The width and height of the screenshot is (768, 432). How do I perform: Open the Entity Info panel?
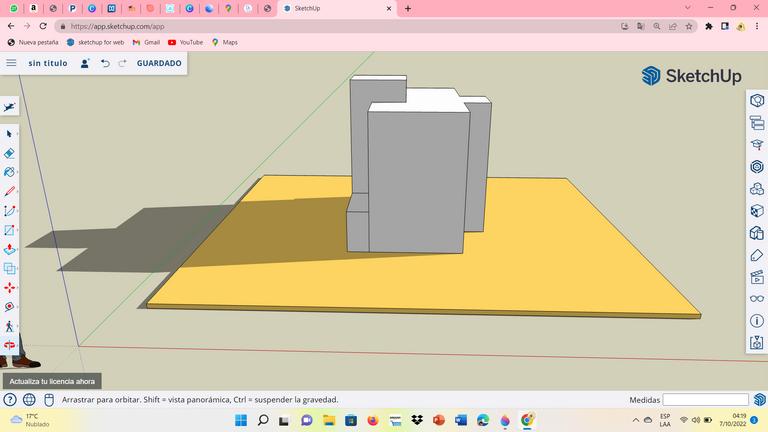click(x=757, y=100)
